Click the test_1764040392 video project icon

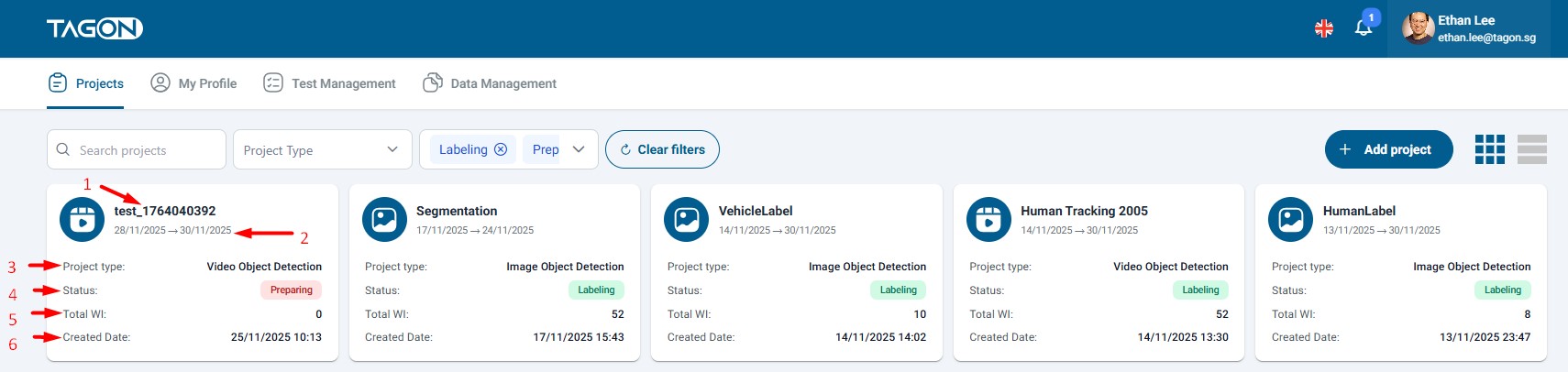click(x=82, y=220)
